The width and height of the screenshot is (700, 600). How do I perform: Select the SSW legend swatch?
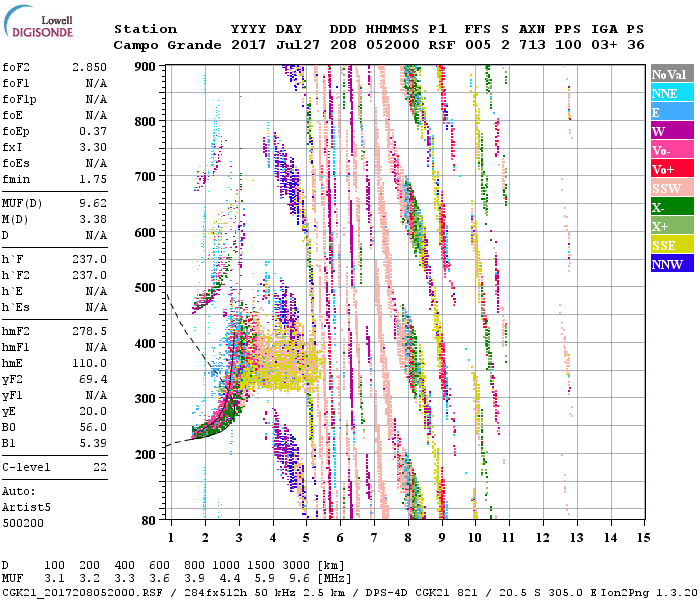click(670, 188)
